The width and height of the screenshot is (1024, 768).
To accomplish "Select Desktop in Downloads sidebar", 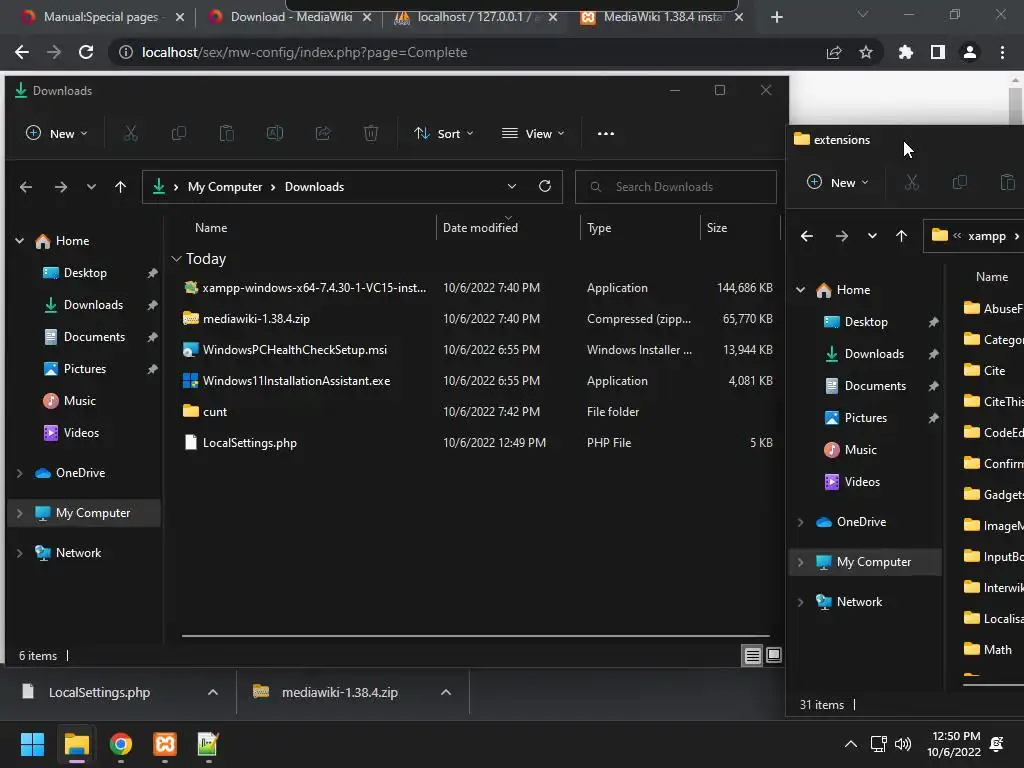I will (85, 273).
